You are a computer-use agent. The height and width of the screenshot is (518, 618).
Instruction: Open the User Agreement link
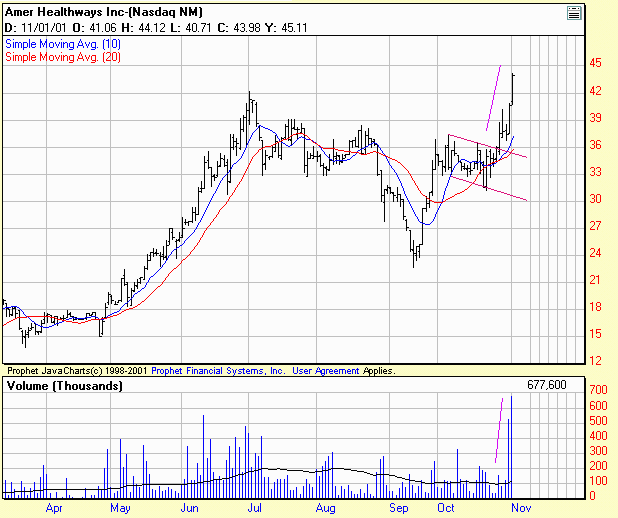[326, 371]
